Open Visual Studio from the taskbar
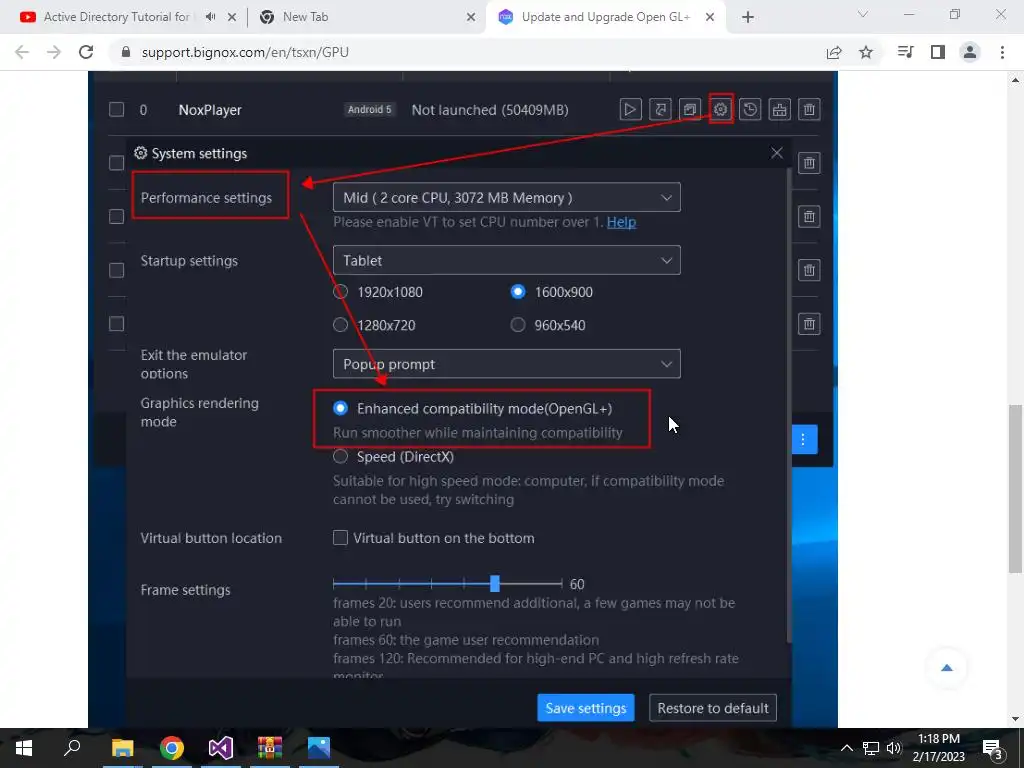The width and height of the screenshot is (1024, 768). click(221, 748)
